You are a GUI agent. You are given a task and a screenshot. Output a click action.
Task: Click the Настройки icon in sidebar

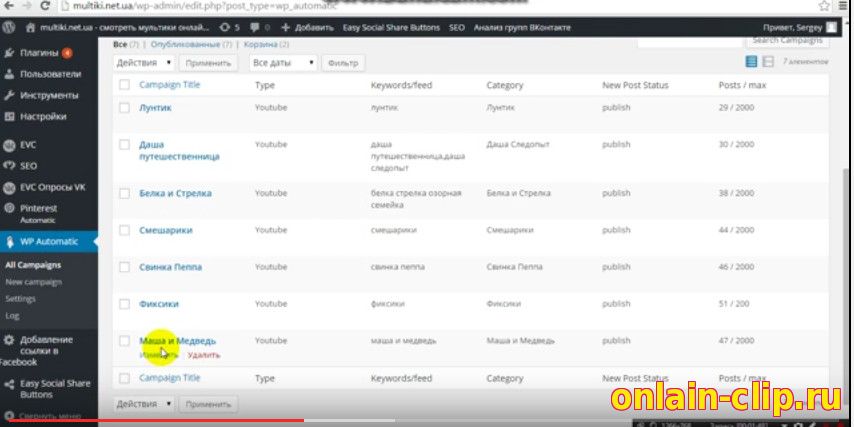click(9, 117)
